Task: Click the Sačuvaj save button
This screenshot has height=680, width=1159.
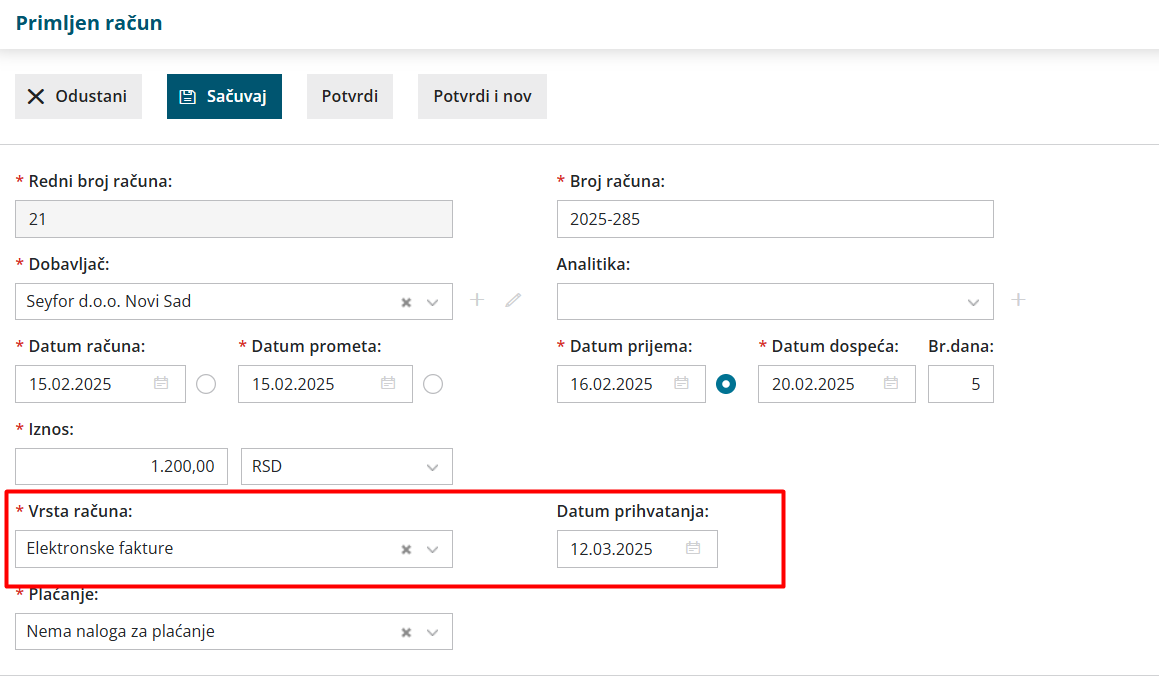Action: point(224,96)
